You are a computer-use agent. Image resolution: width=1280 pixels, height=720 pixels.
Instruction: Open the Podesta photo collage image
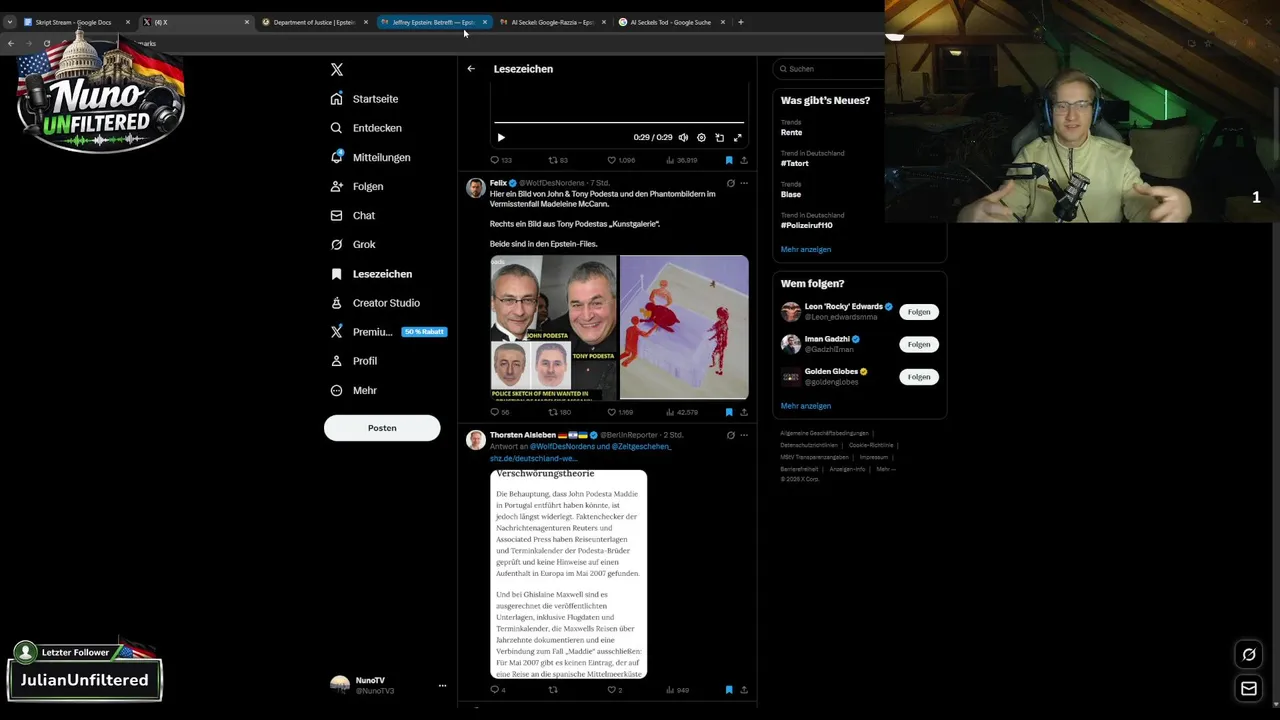[x=554, y=327]
